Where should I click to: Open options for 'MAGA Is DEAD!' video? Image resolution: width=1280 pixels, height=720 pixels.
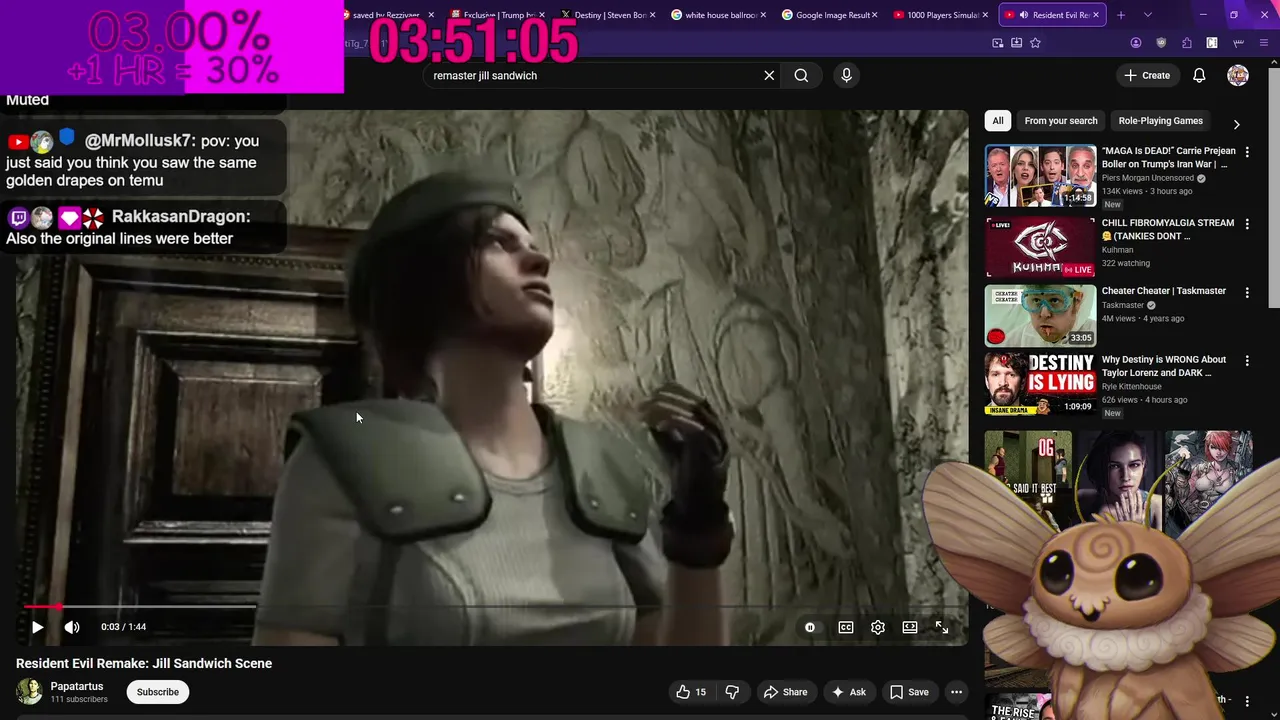[1247, 152]
